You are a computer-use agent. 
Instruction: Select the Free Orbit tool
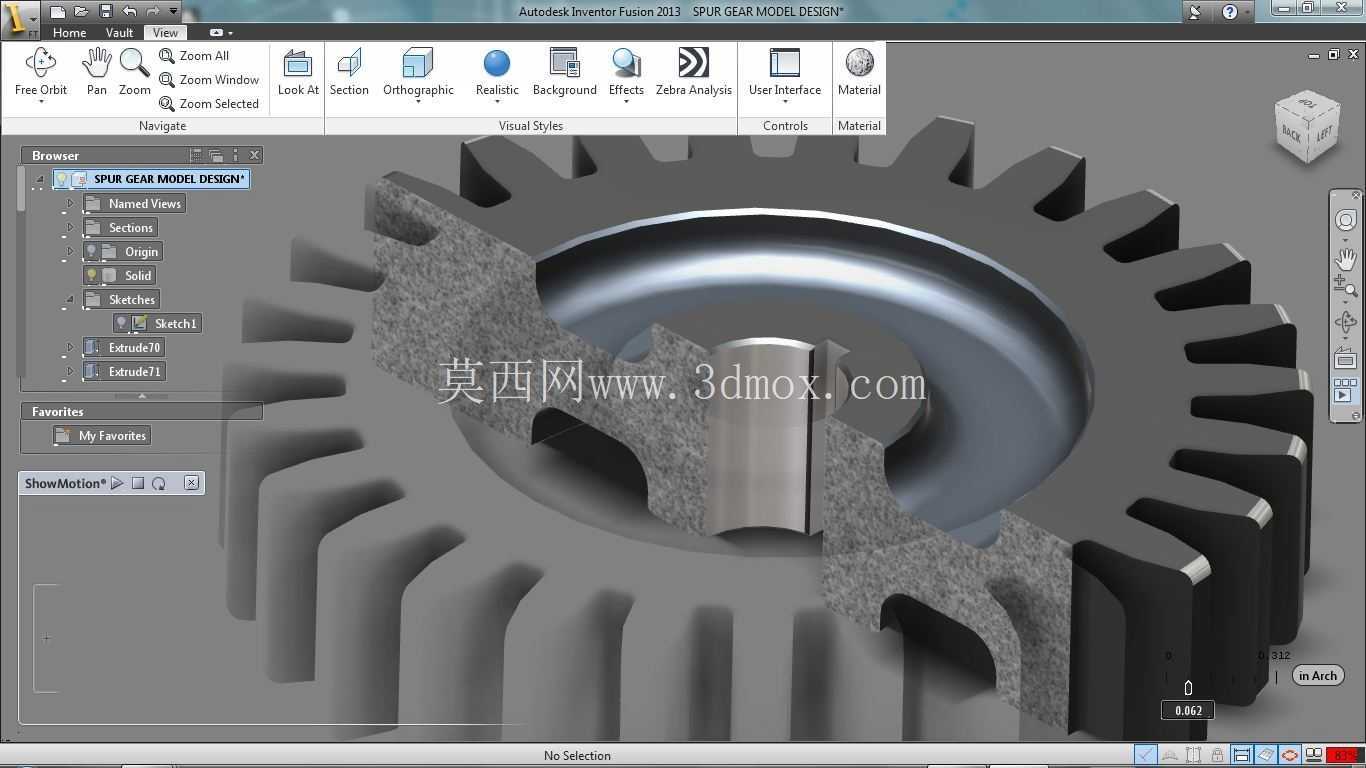pyautogui.click(x=41, y=72)
